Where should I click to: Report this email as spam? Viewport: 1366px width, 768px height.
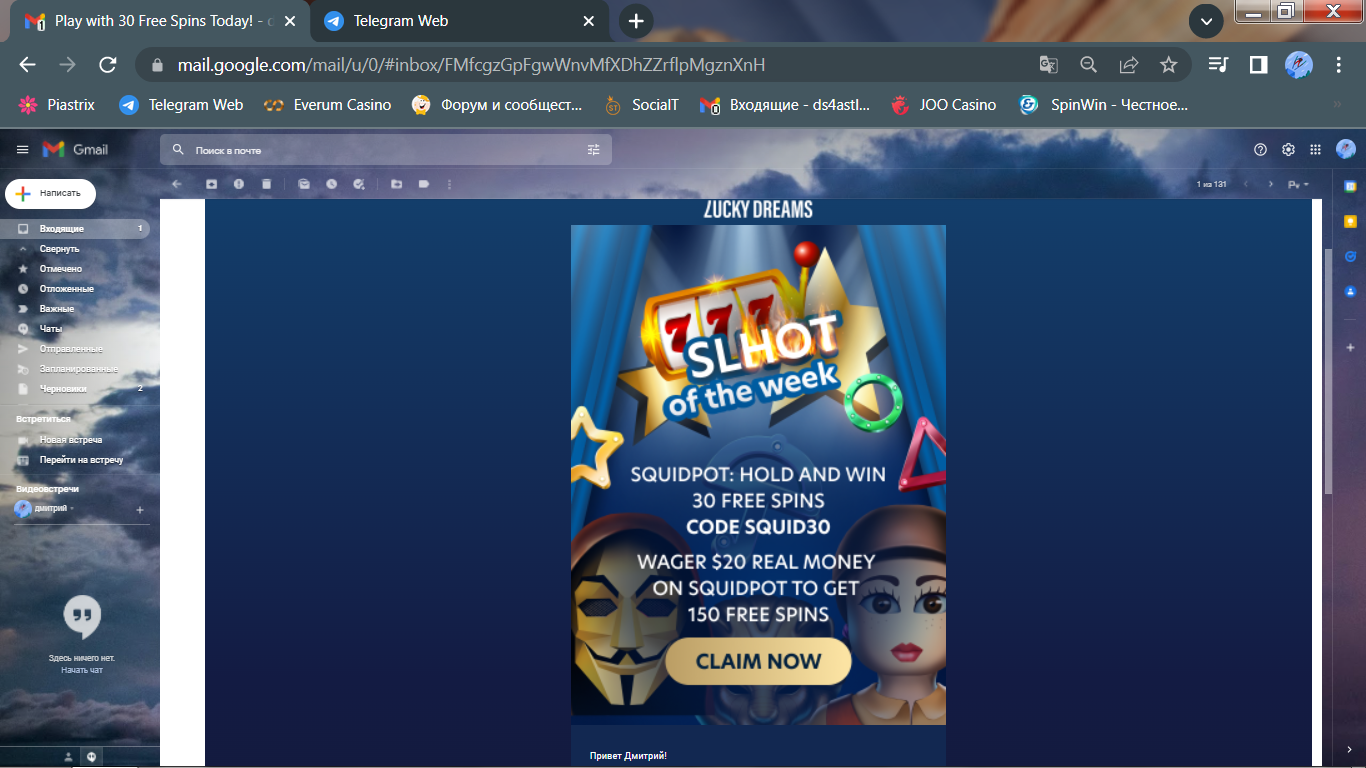tap(239, 184)
